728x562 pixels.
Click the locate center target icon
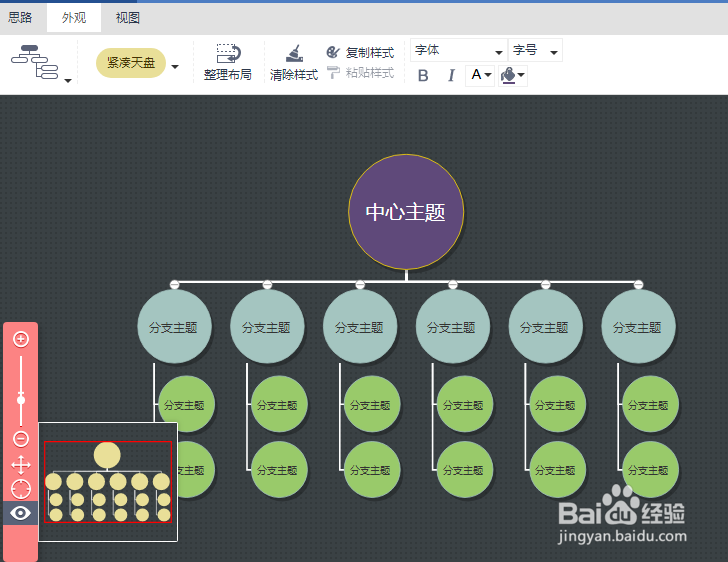20,489
